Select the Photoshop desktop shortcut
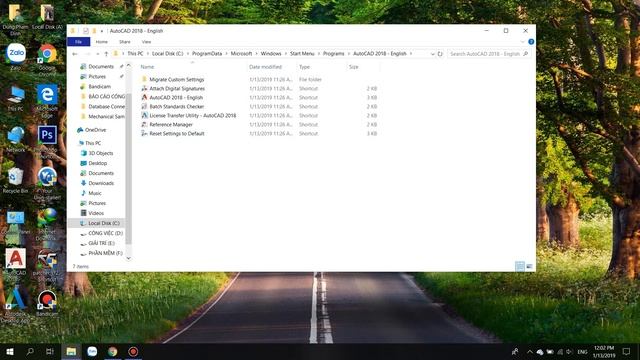640x360 pixels. pyautogui.click(x=47, y=141)
